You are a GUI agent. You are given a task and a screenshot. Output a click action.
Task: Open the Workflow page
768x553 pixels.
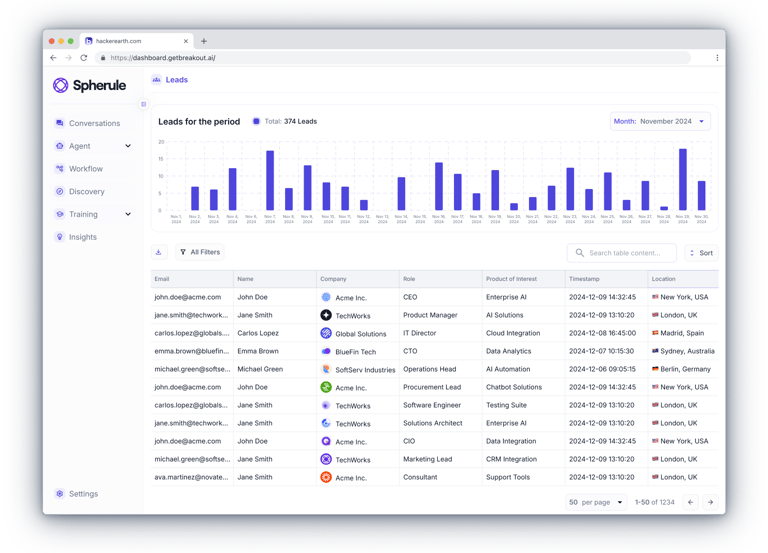86,168
